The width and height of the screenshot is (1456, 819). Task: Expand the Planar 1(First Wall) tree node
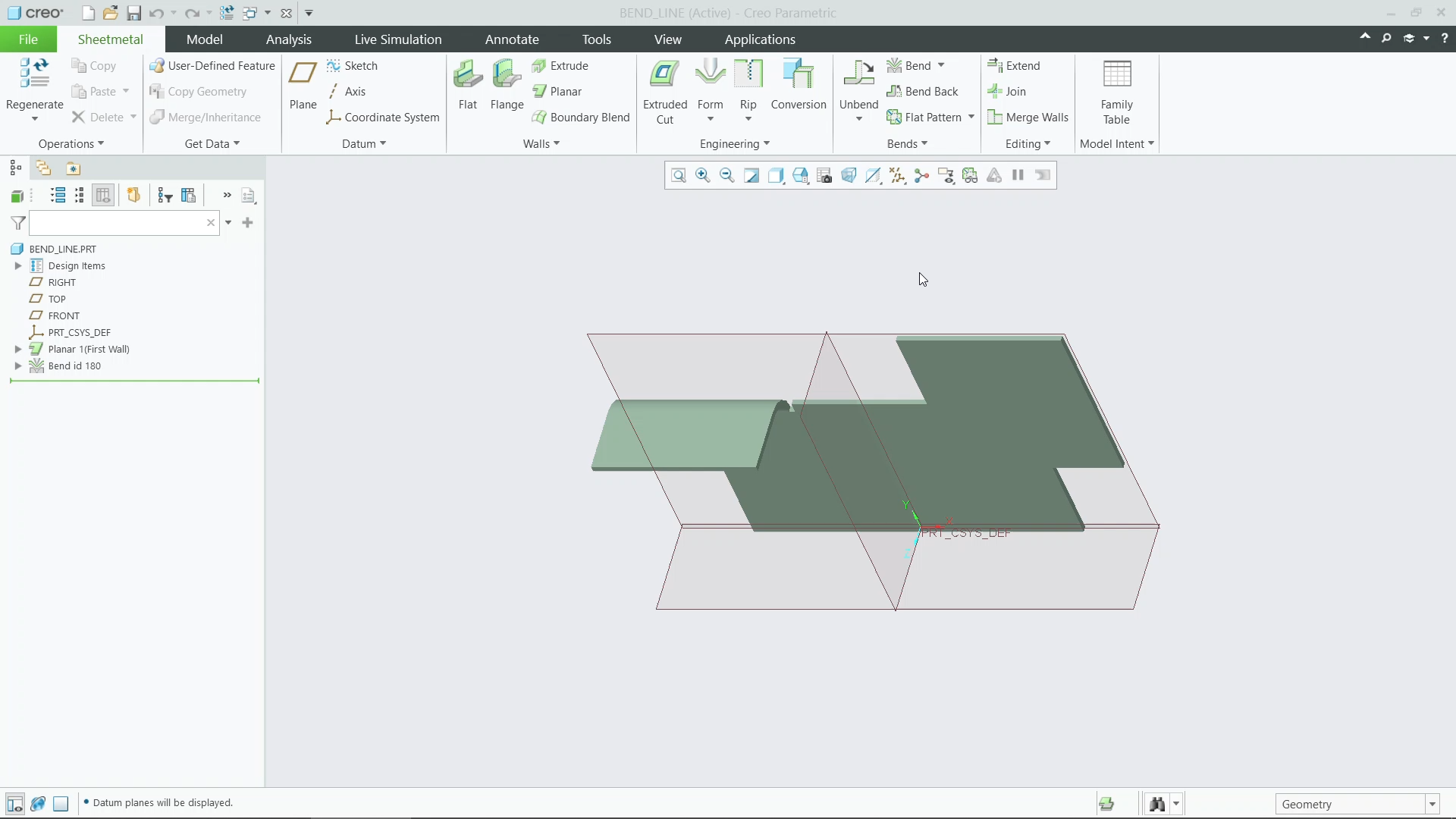18,349
